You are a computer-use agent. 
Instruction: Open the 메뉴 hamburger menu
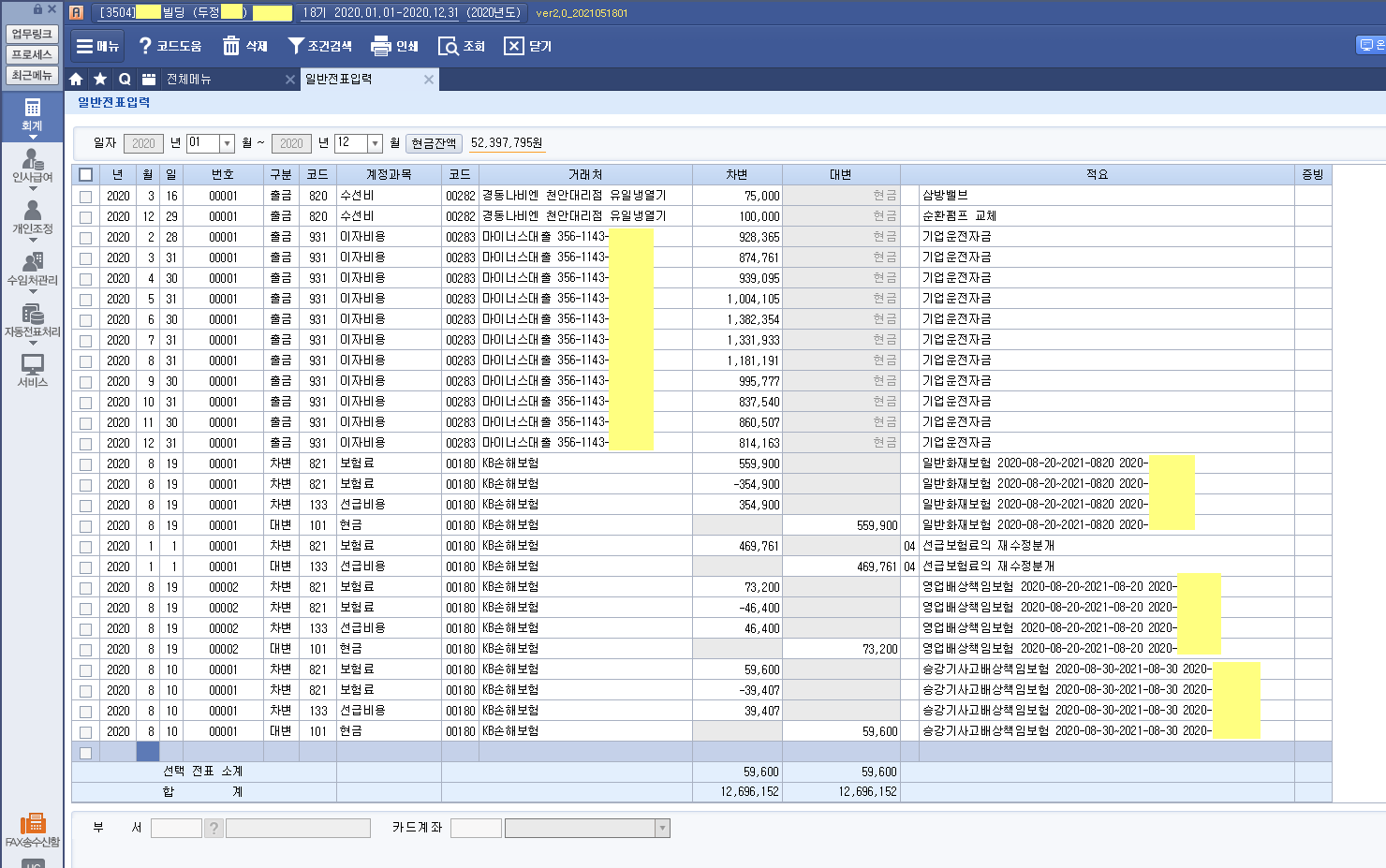[97, 46]
